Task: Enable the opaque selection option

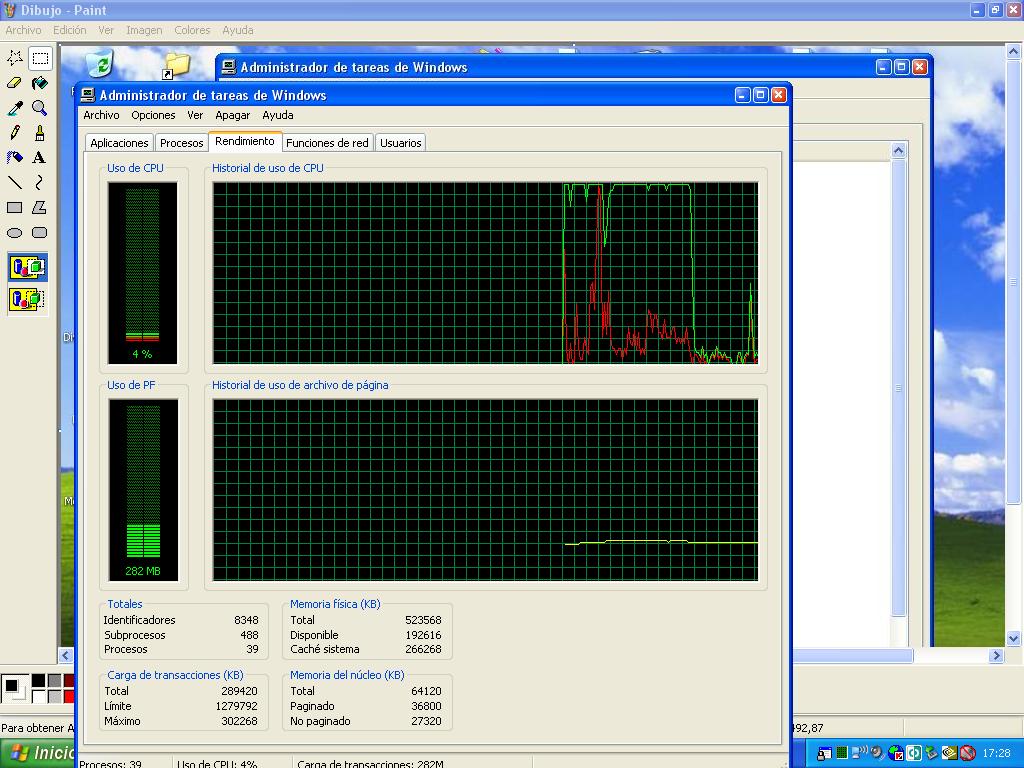Action: [27, 268]
